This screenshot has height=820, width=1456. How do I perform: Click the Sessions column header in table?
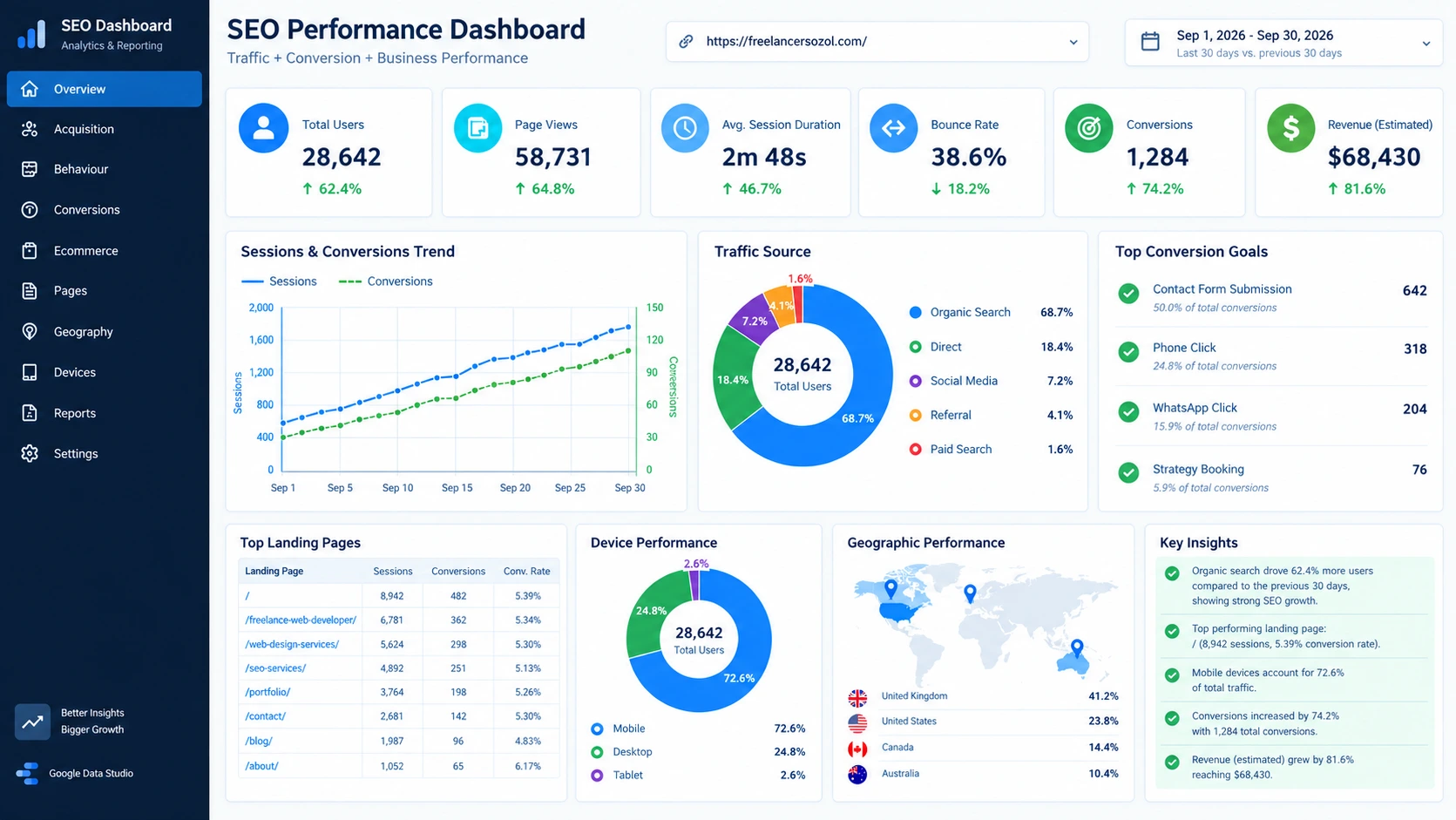[393, 572]
